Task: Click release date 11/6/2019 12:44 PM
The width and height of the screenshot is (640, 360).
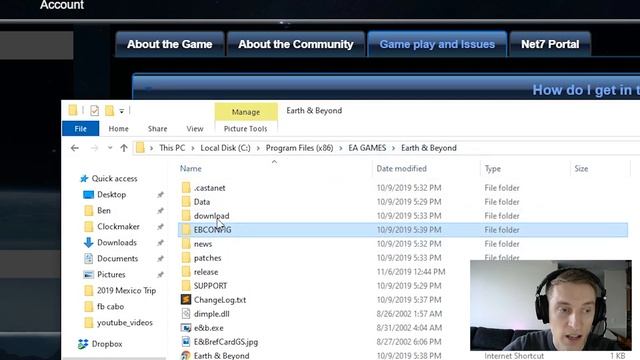Action: (x=411, y=272)
